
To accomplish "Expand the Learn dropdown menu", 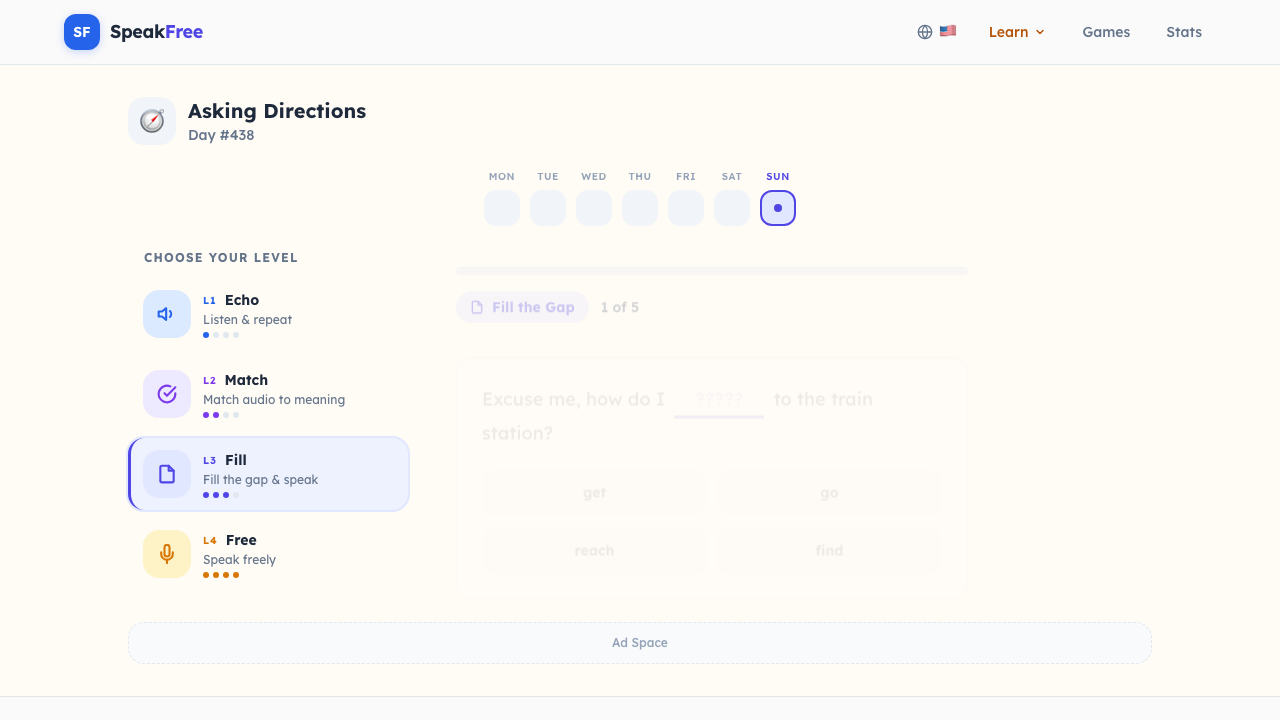I will (x=1016, y=32).
